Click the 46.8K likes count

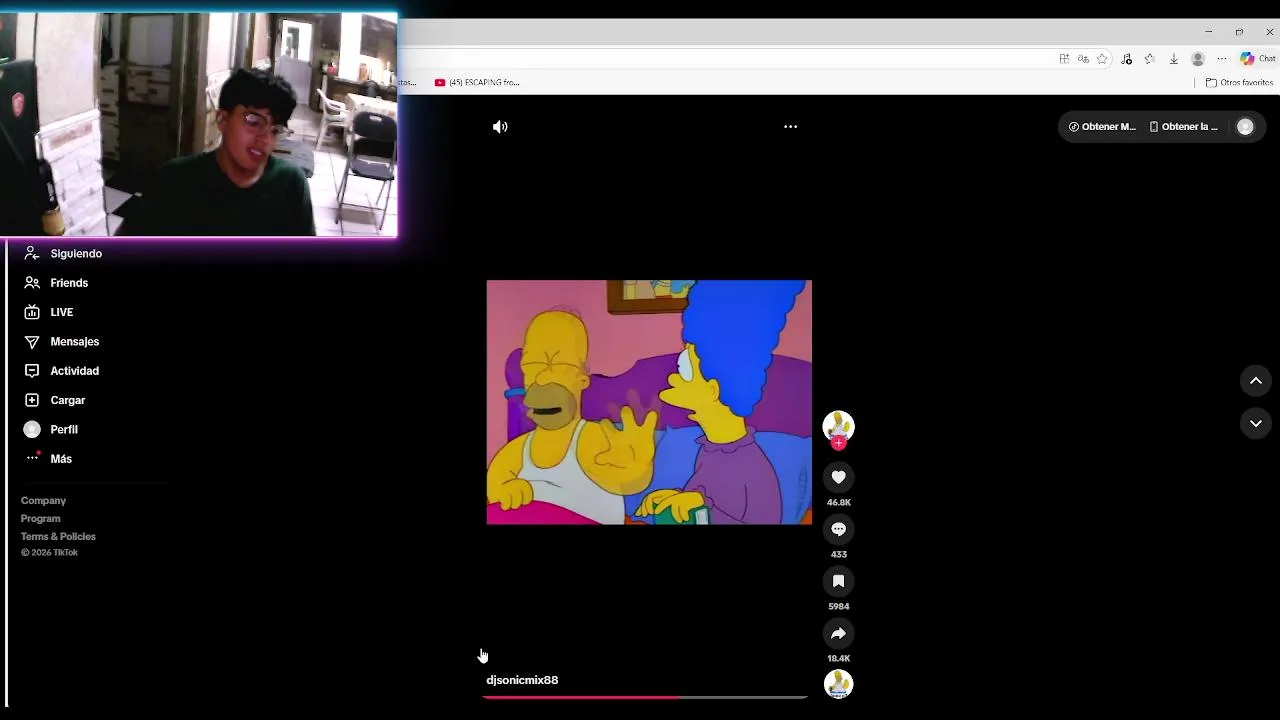(838, 502)
